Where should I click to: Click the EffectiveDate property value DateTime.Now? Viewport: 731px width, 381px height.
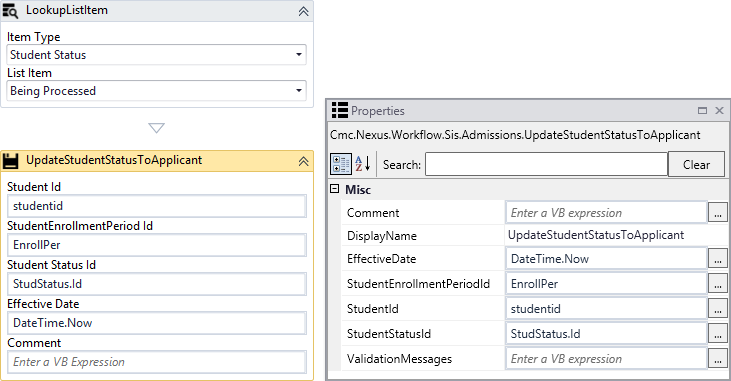606,258
